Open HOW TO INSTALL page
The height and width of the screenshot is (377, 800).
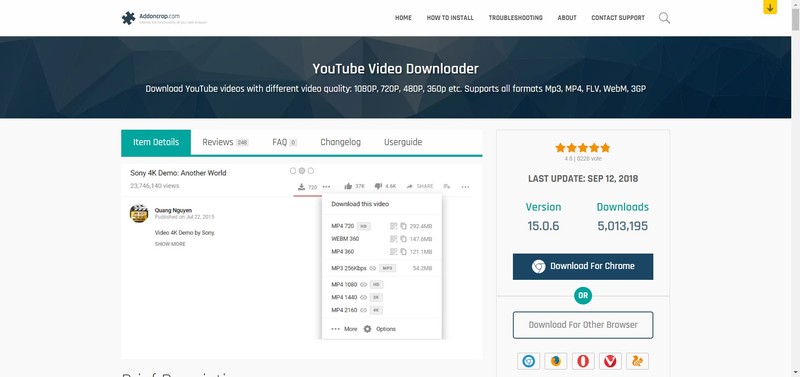[450, 18]
